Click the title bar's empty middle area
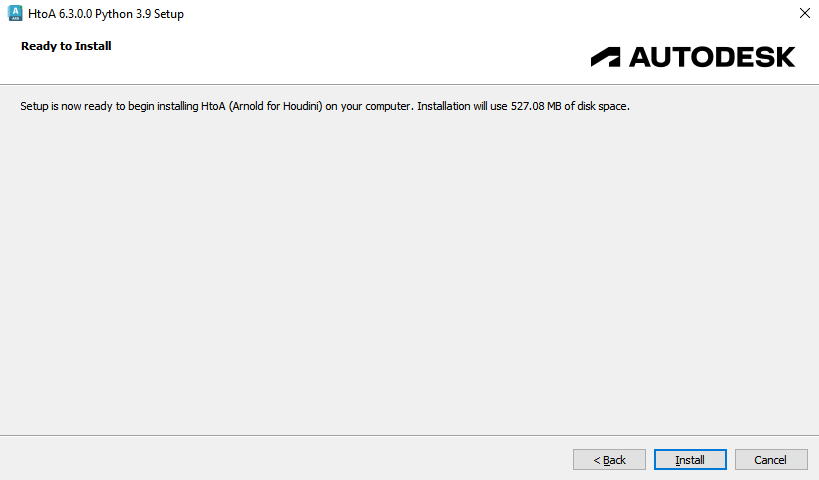This screenshot has height=480, width=819. [450, 14]
